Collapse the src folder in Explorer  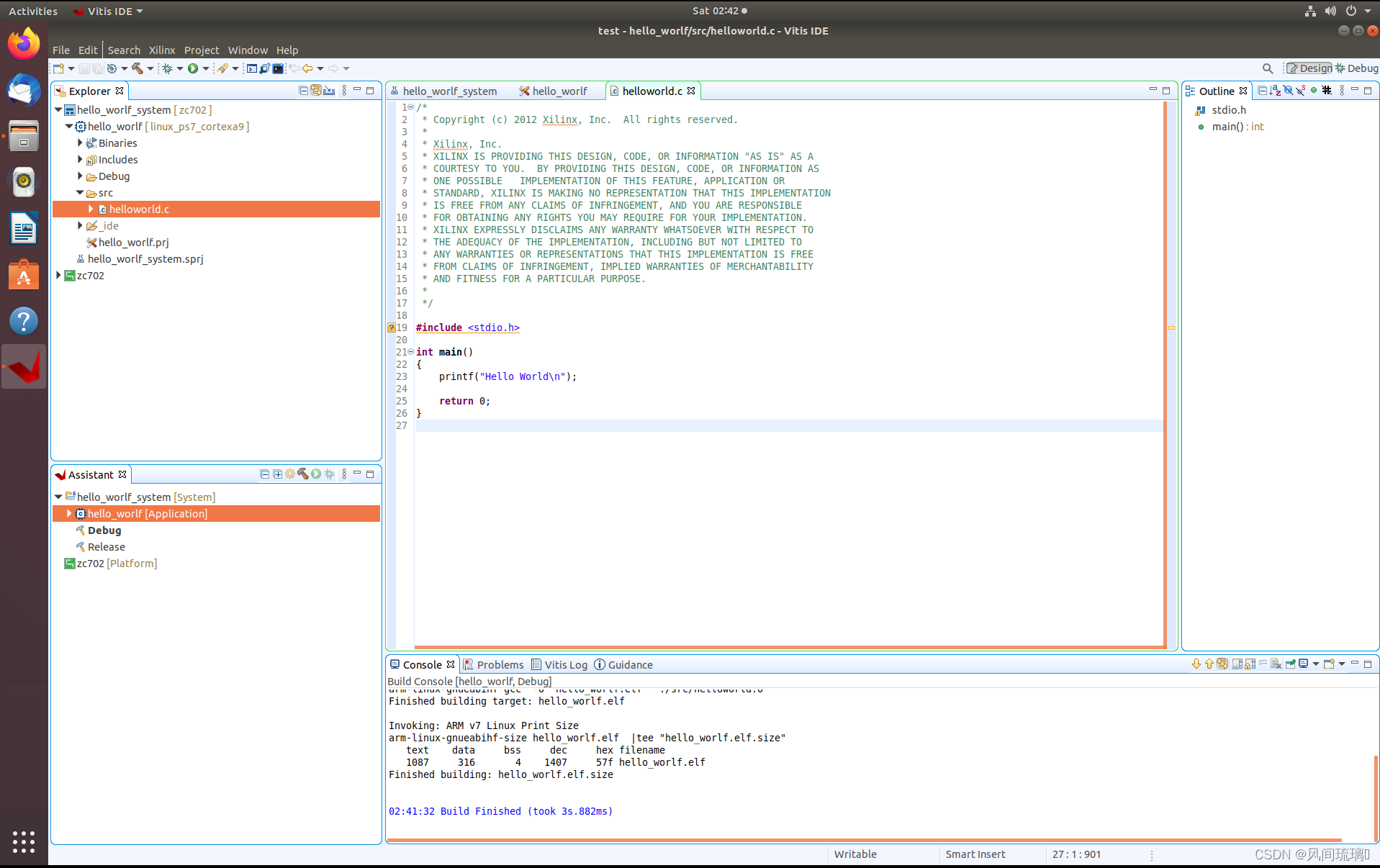tap(80, 193)
